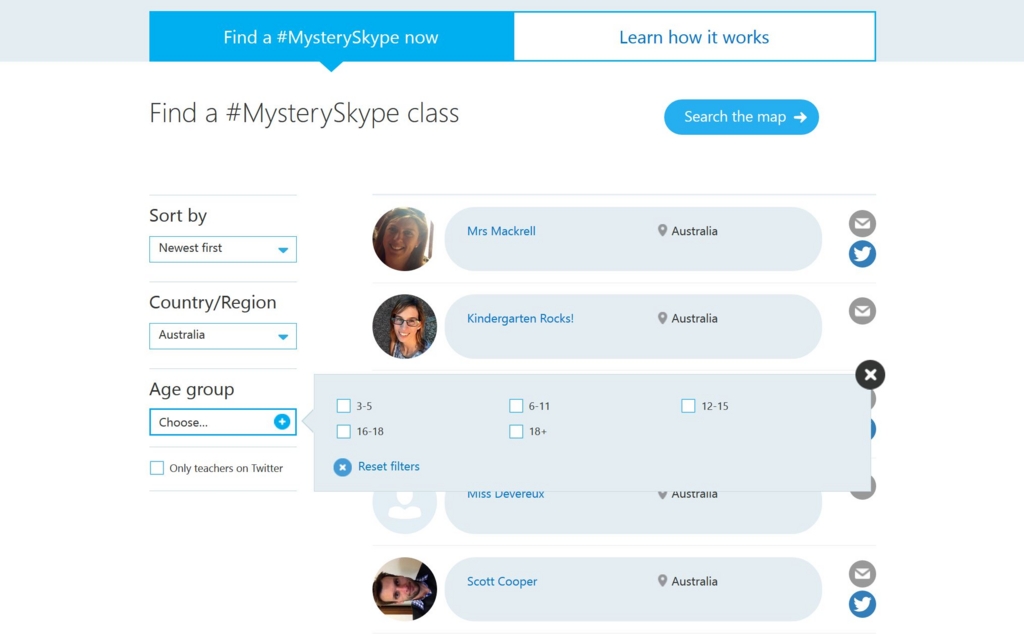The image size is (1024, 637).
Task: Open Kindergarten Rocks! profile link
Action: click(x=520, y=319)
